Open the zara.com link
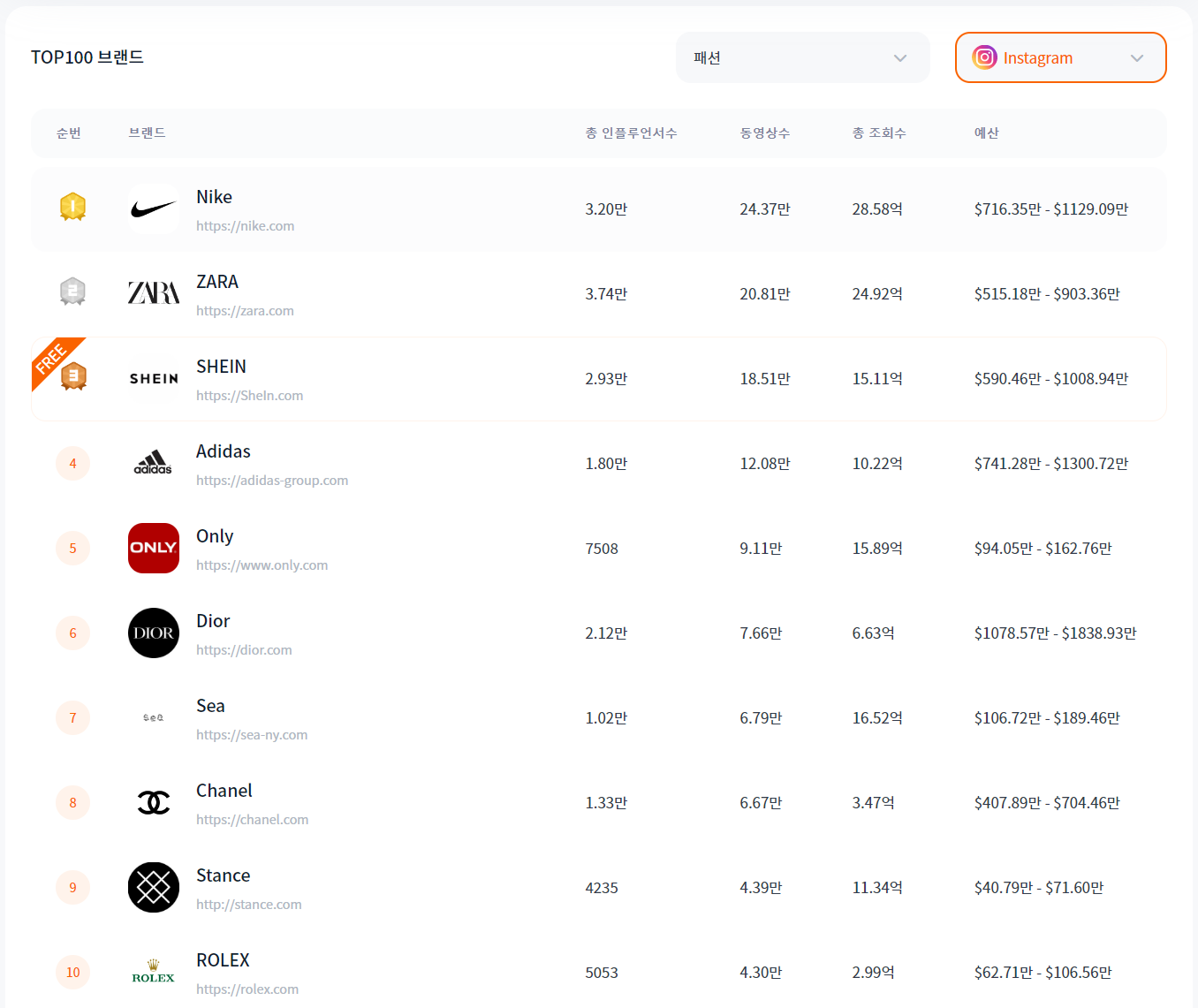 (x=245, y=311)
